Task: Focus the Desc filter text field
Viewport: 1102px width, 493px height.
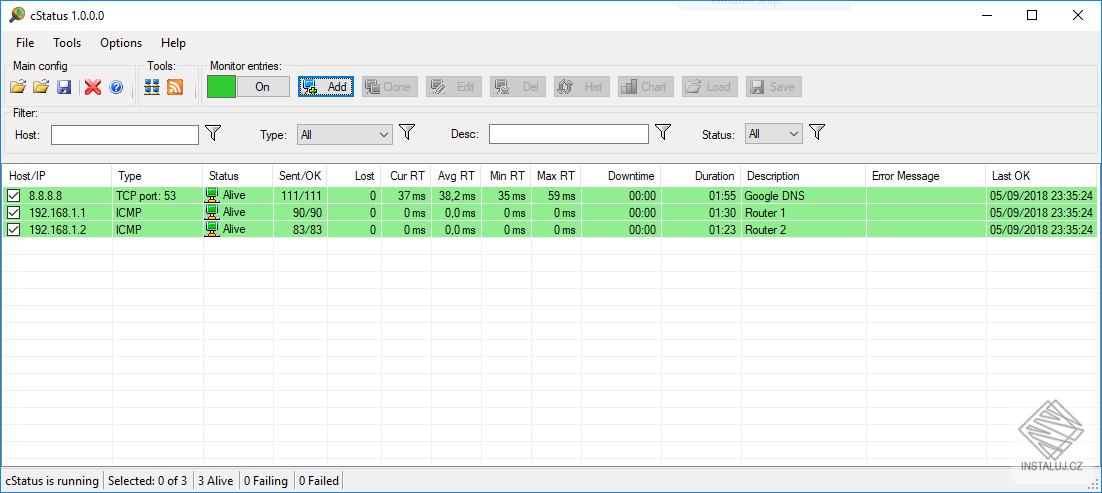Action: coord(569,134)
